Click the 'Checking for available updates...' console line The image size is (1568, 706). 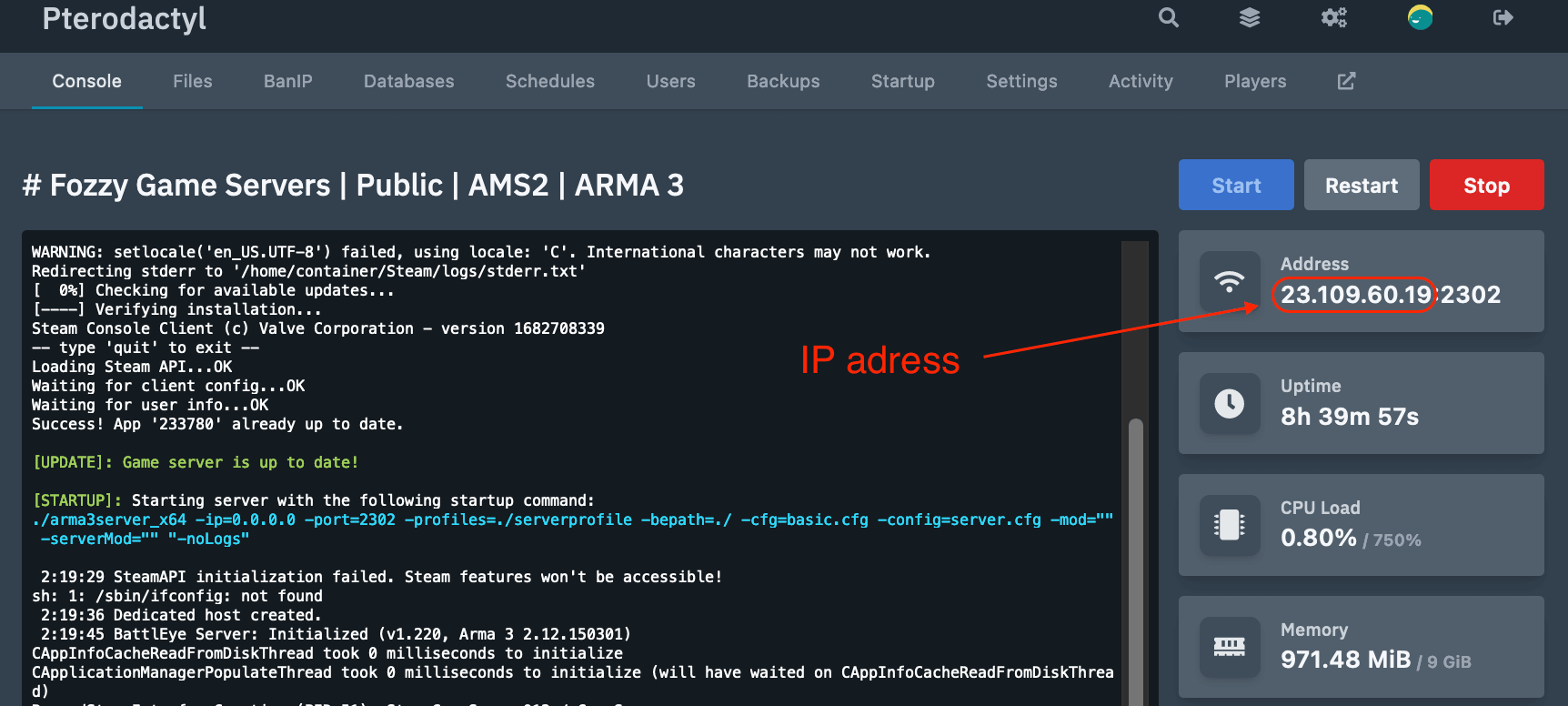point(213,290)
